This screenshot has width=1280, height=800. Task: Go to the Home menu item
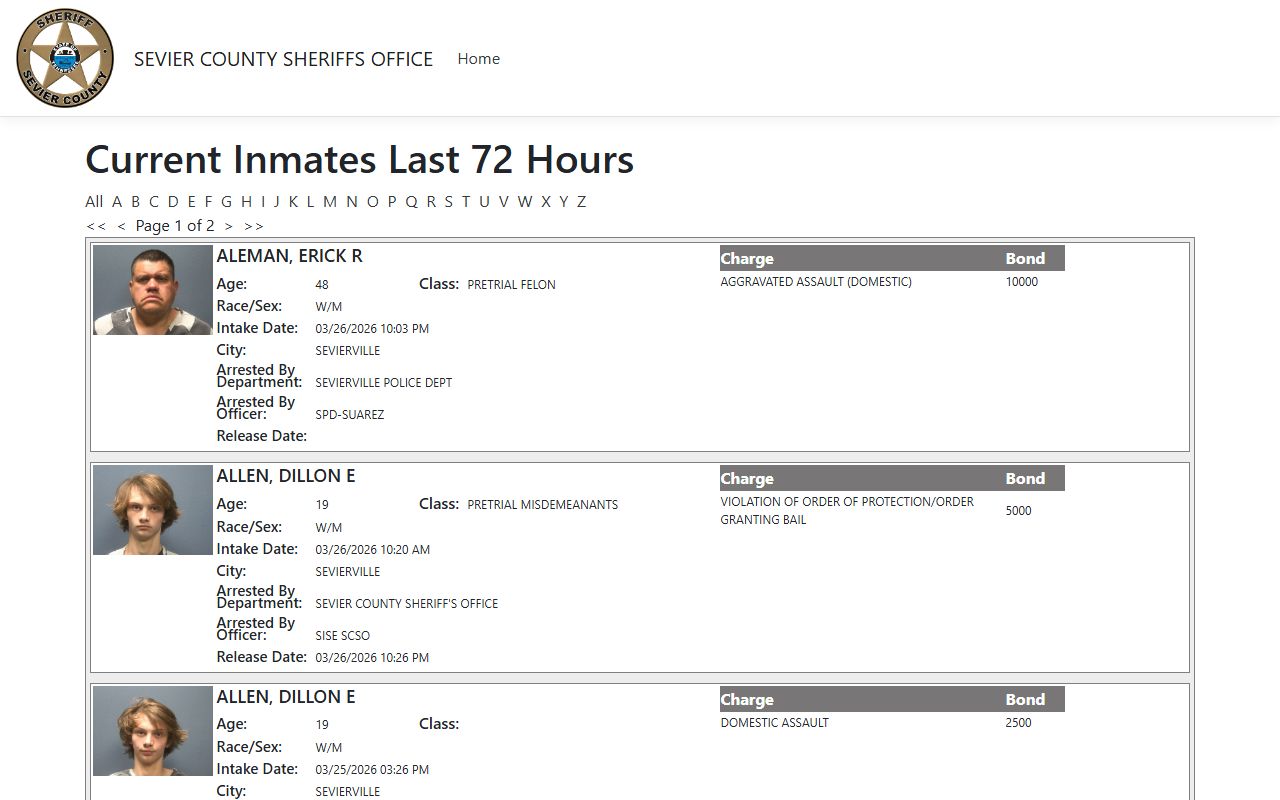479,59
